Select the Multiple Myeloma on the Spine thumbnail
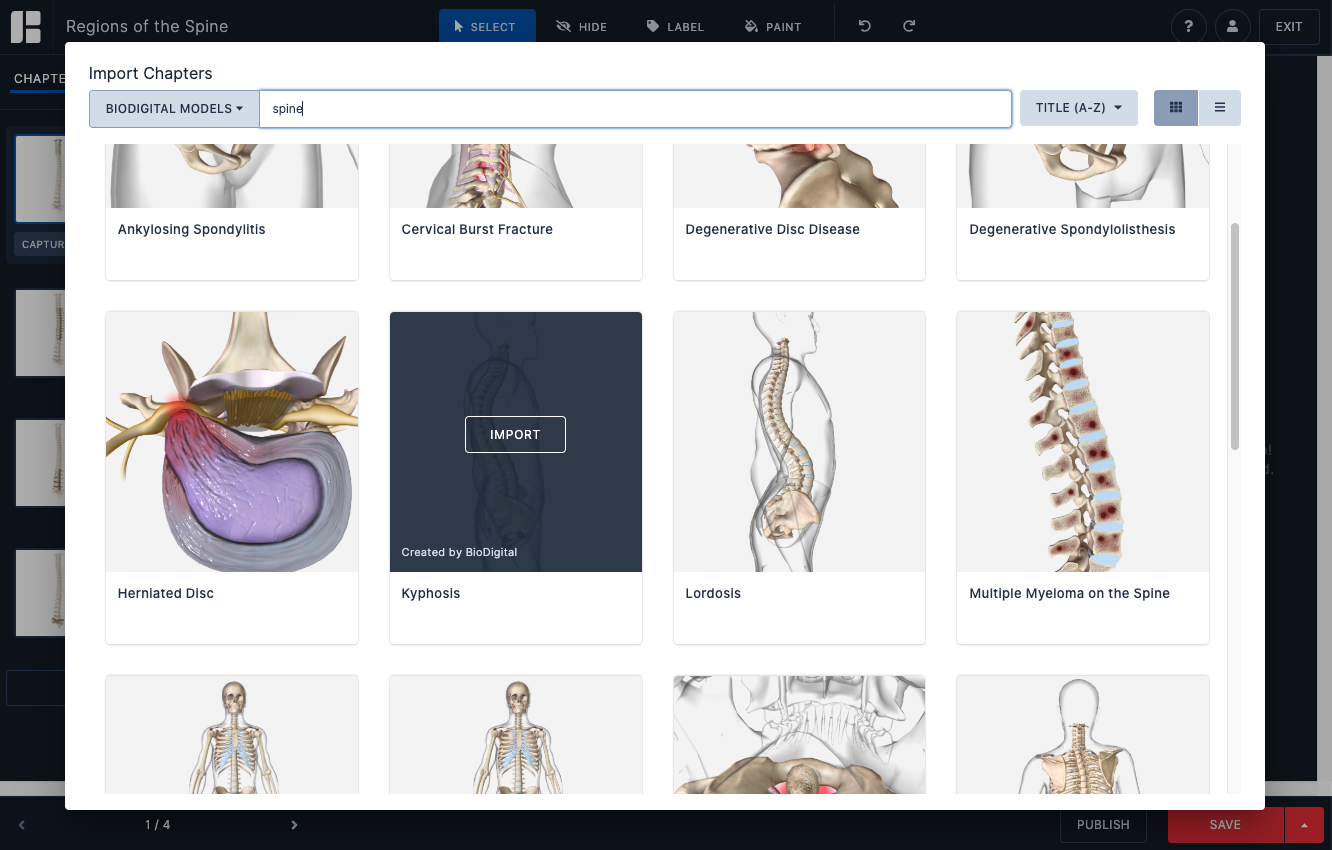The image size is (1332, 850). pyautogui.click(x=1083, y=442)
